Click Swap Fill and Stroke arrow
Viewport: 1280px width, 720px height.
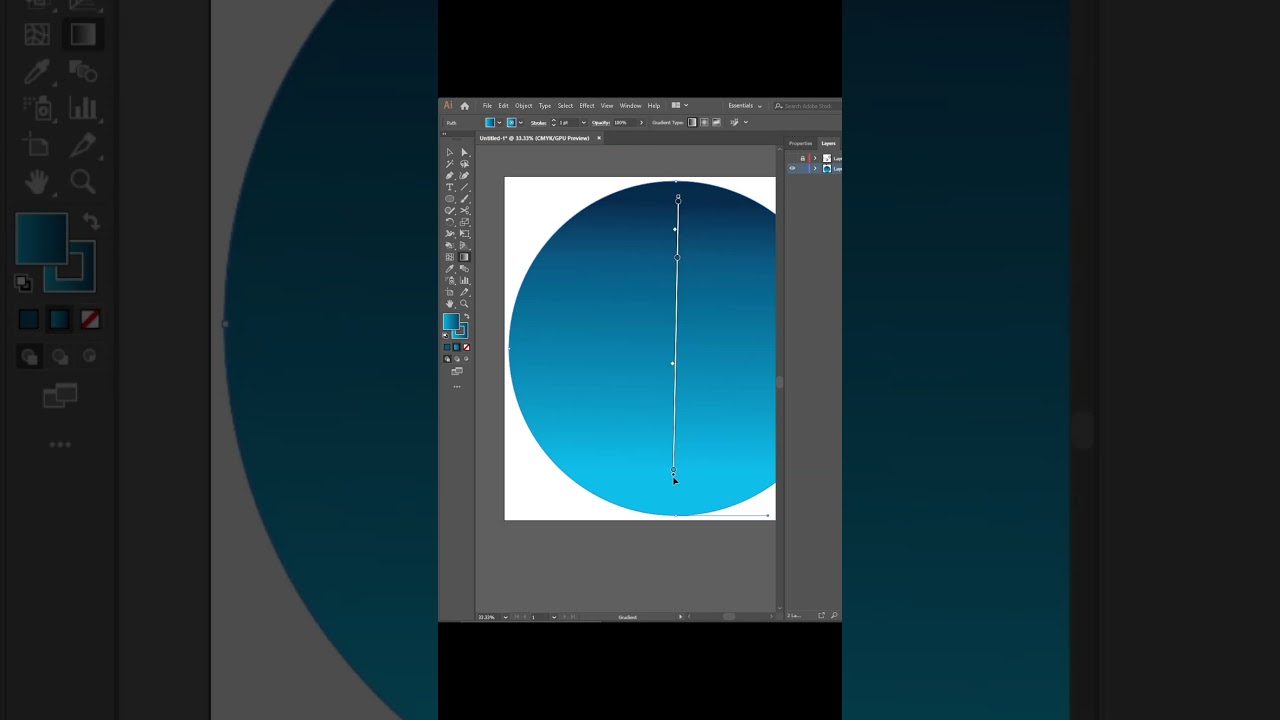[467, 316]
